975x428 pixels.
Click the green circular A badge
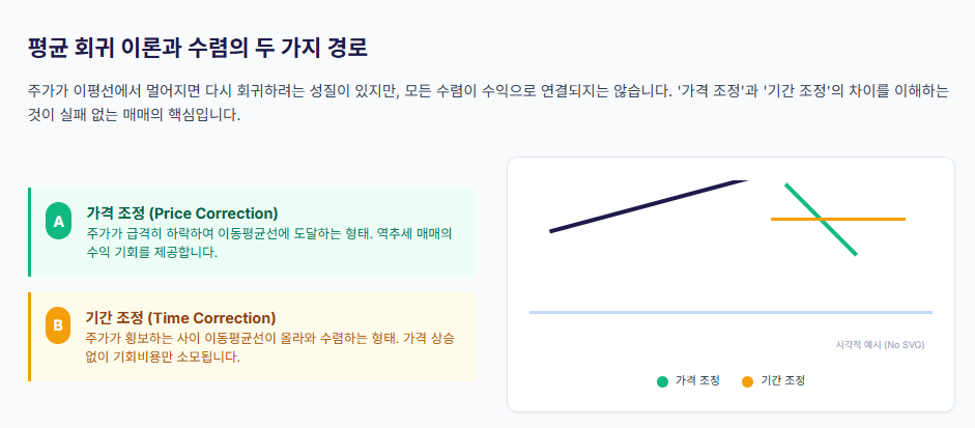58,221
